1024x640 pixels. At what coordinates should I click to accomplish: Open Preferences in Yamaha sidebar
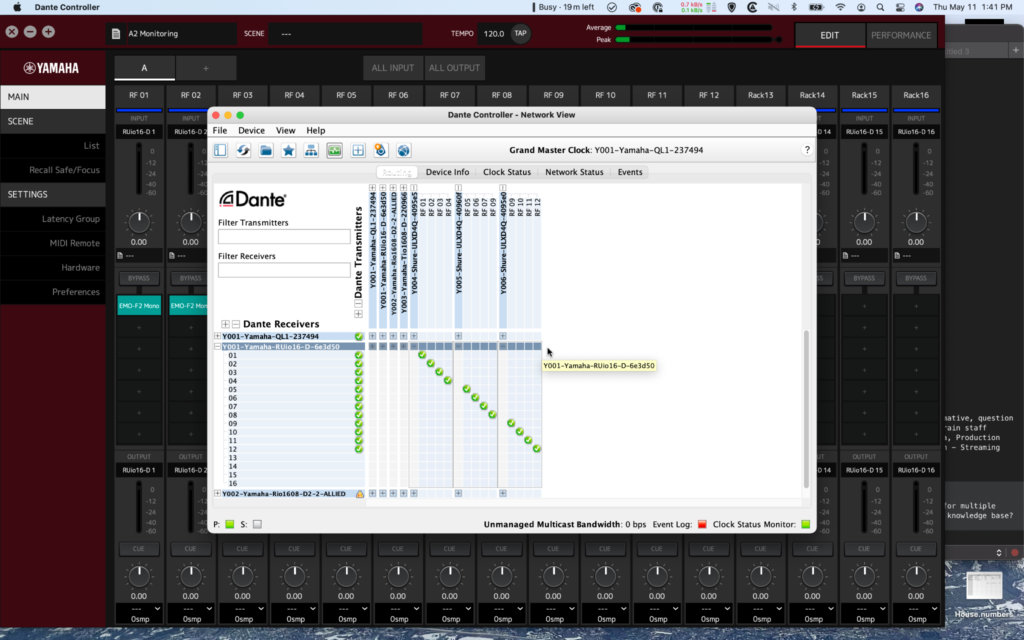coord(76,292)
